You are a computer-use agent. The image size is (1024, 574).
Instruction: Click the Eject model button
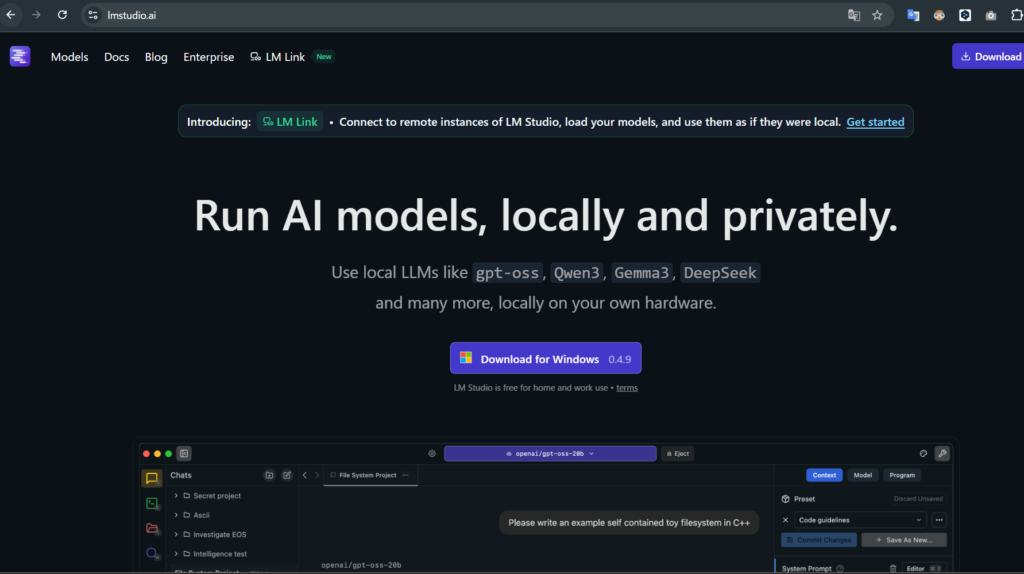677,453
